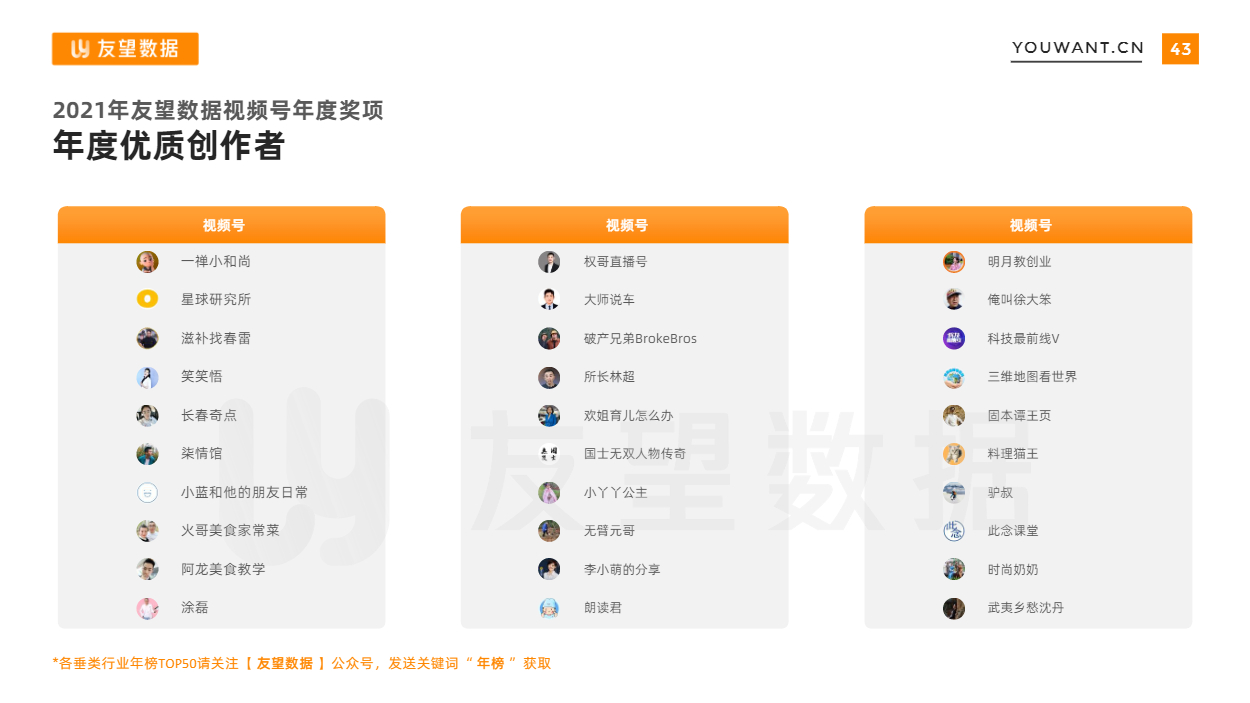Select the 小丫丫公主 avatar

point(549,492)
